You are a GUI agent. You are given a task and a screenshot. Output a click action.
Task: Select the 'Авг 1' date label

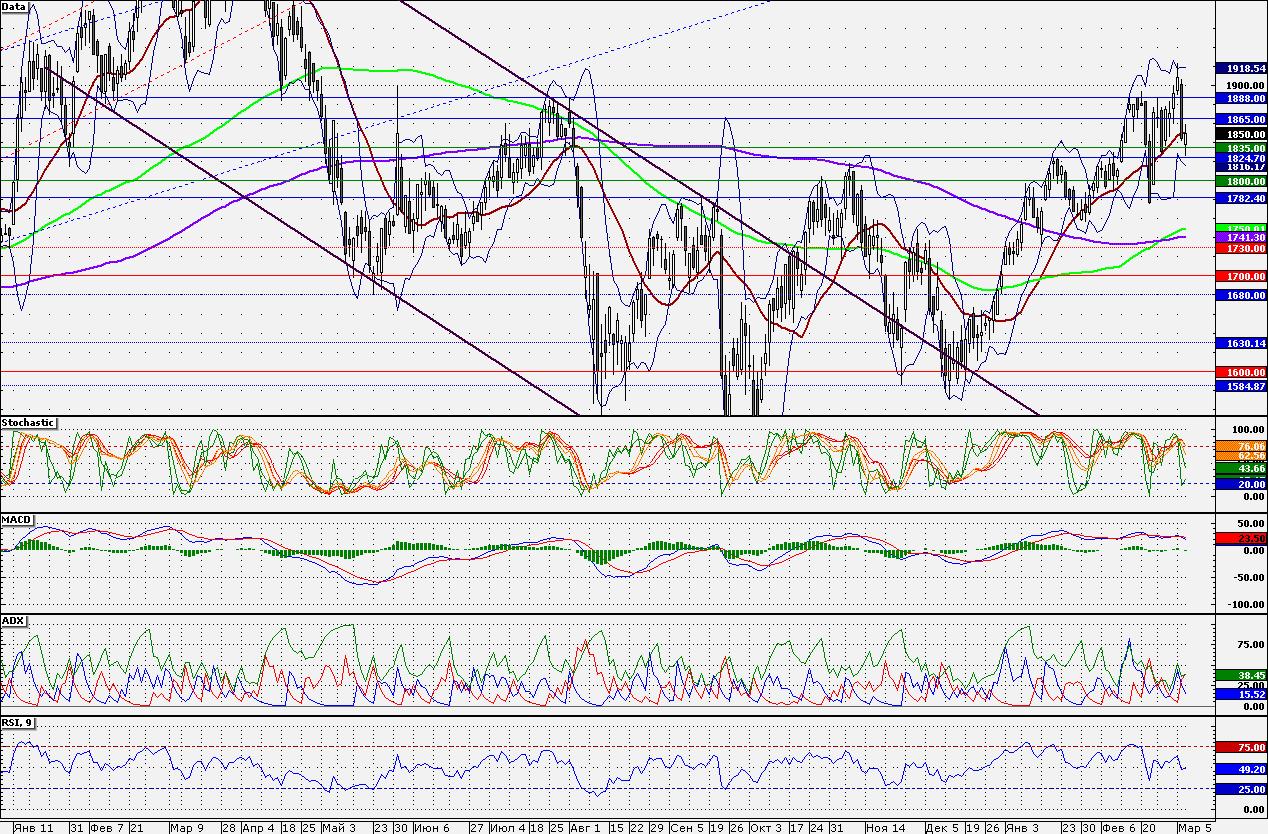click(587, 827)
